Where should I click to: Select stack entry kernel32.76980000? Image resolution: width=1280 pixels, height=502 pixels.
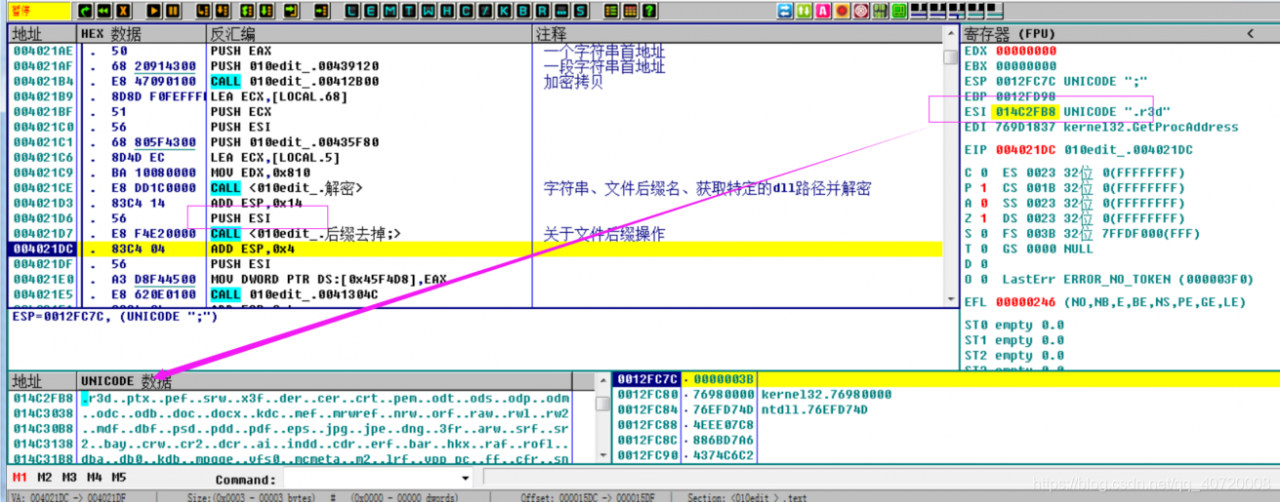coord(826,394)
